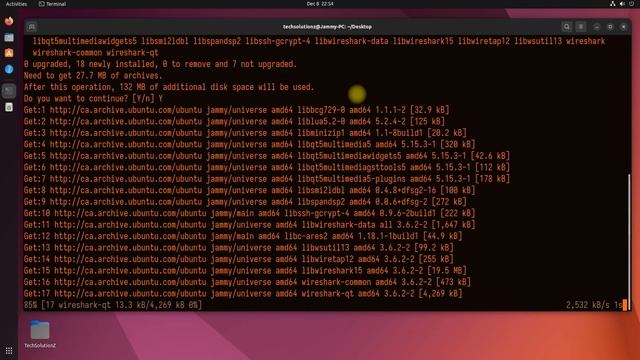Screen dimensions: 640x360
Task: Open Firefox from the dock
Action: point(9,21)
